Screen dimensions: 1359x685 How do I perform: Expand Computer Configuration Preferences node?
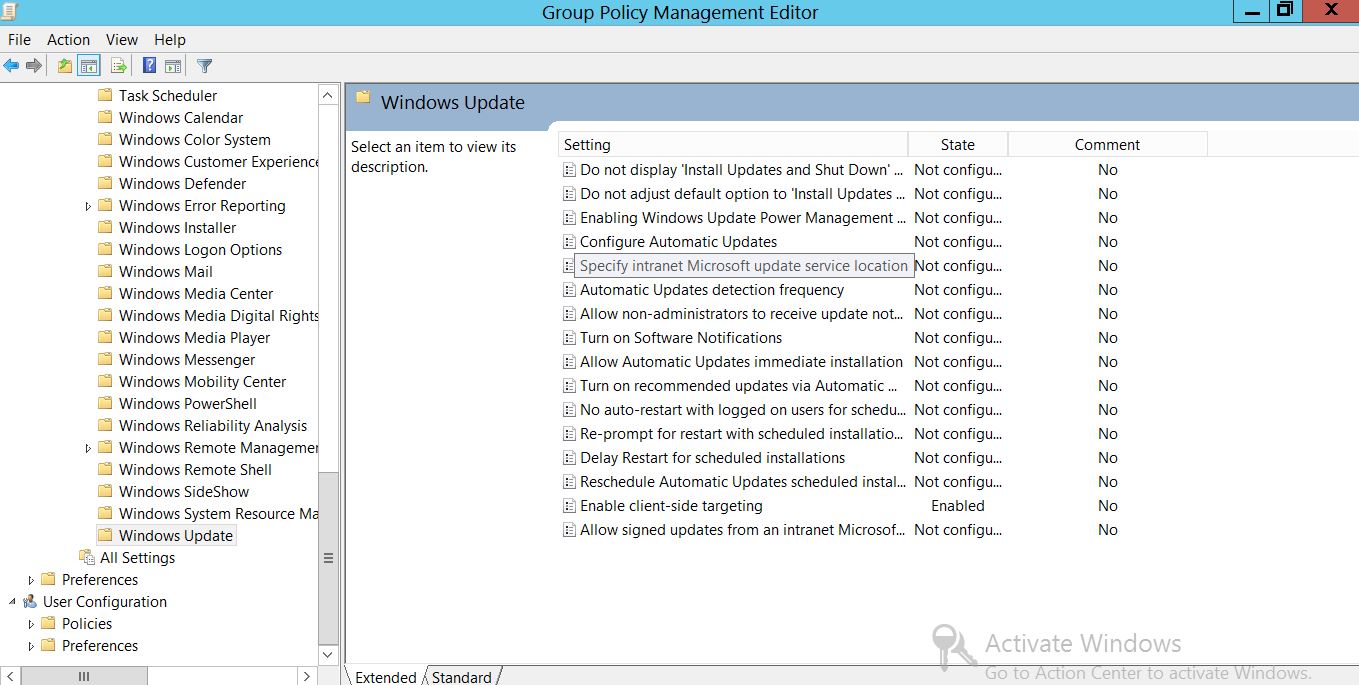point(31,580)
